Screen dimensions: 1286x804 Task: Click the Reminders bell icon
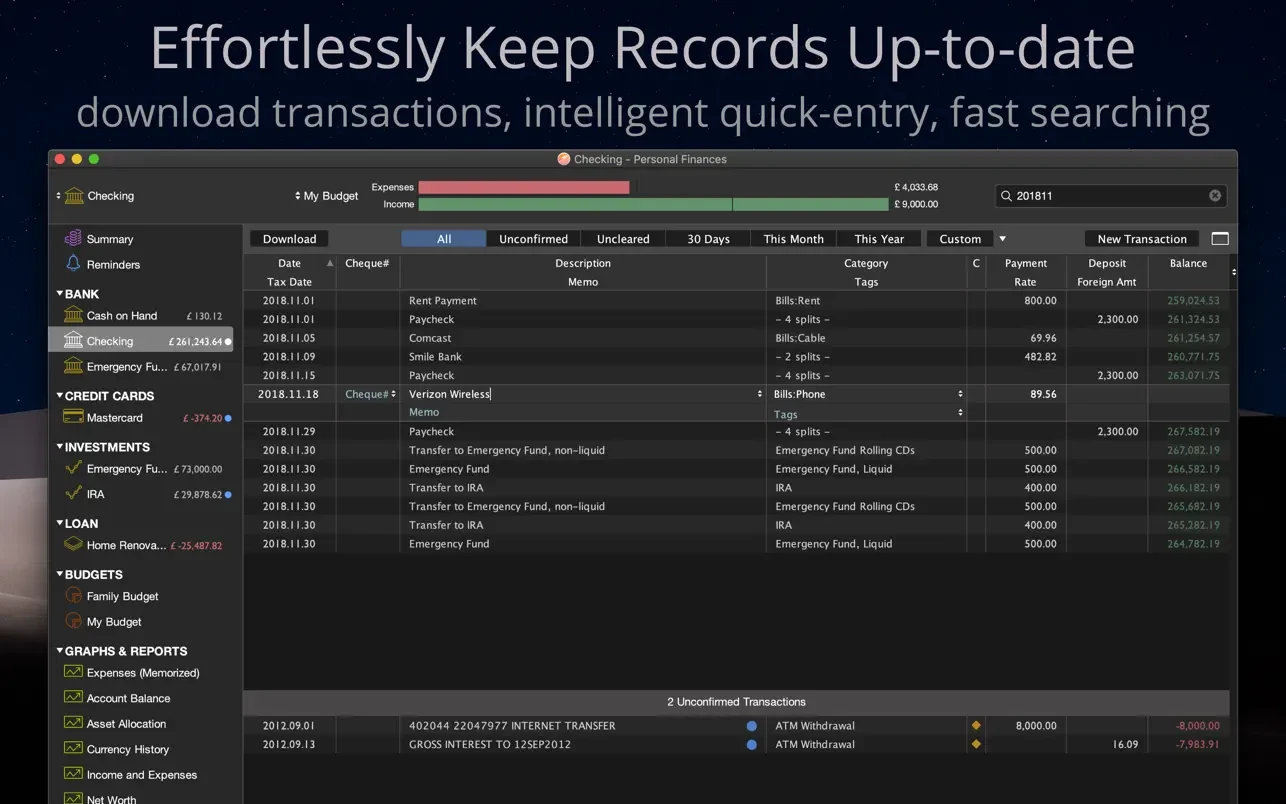tap(73, 264)
